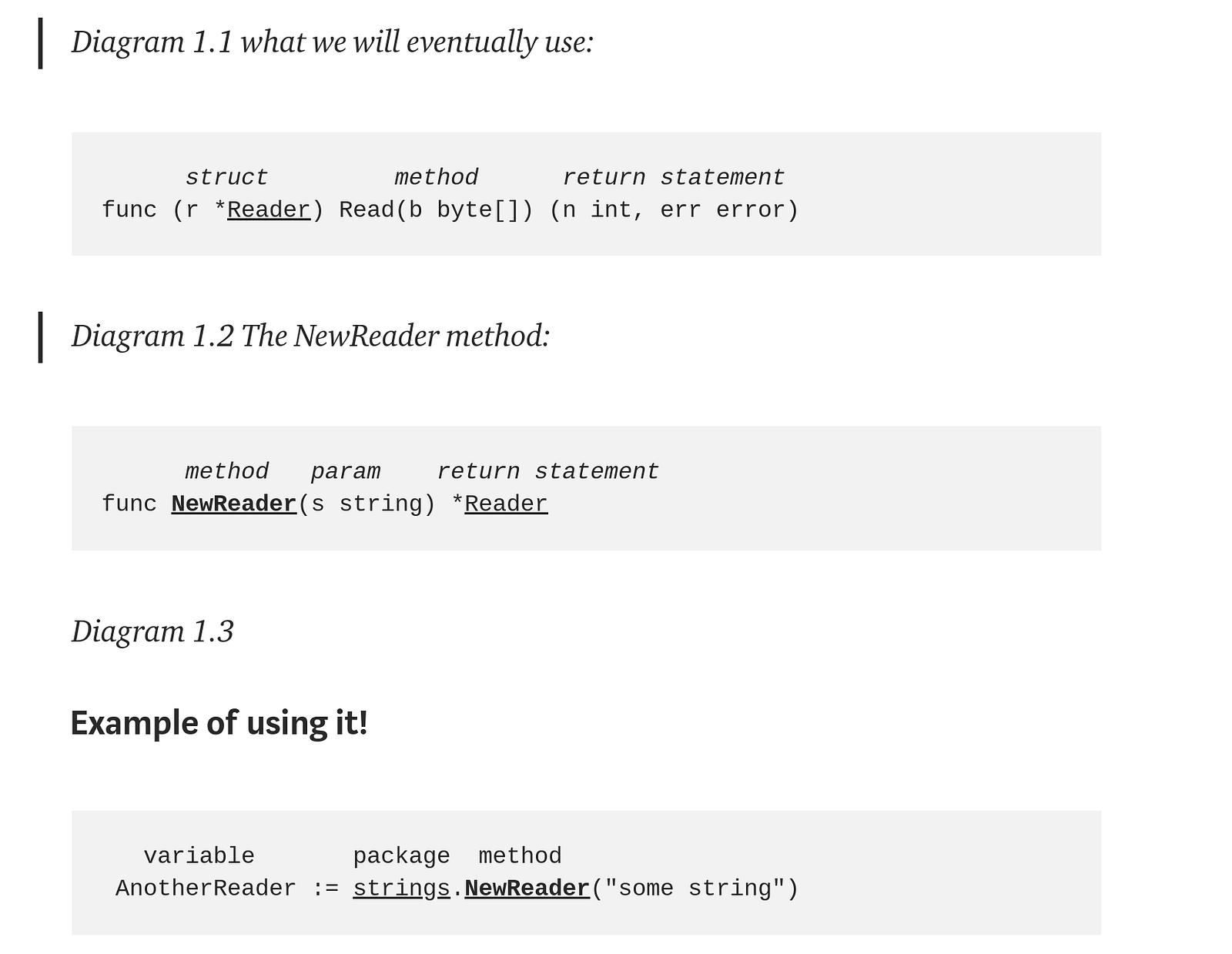Click the Diagram 1.3 caption
Image resolution: width=1232 pixels, height=954 pixels.
(x=152, y=631)
